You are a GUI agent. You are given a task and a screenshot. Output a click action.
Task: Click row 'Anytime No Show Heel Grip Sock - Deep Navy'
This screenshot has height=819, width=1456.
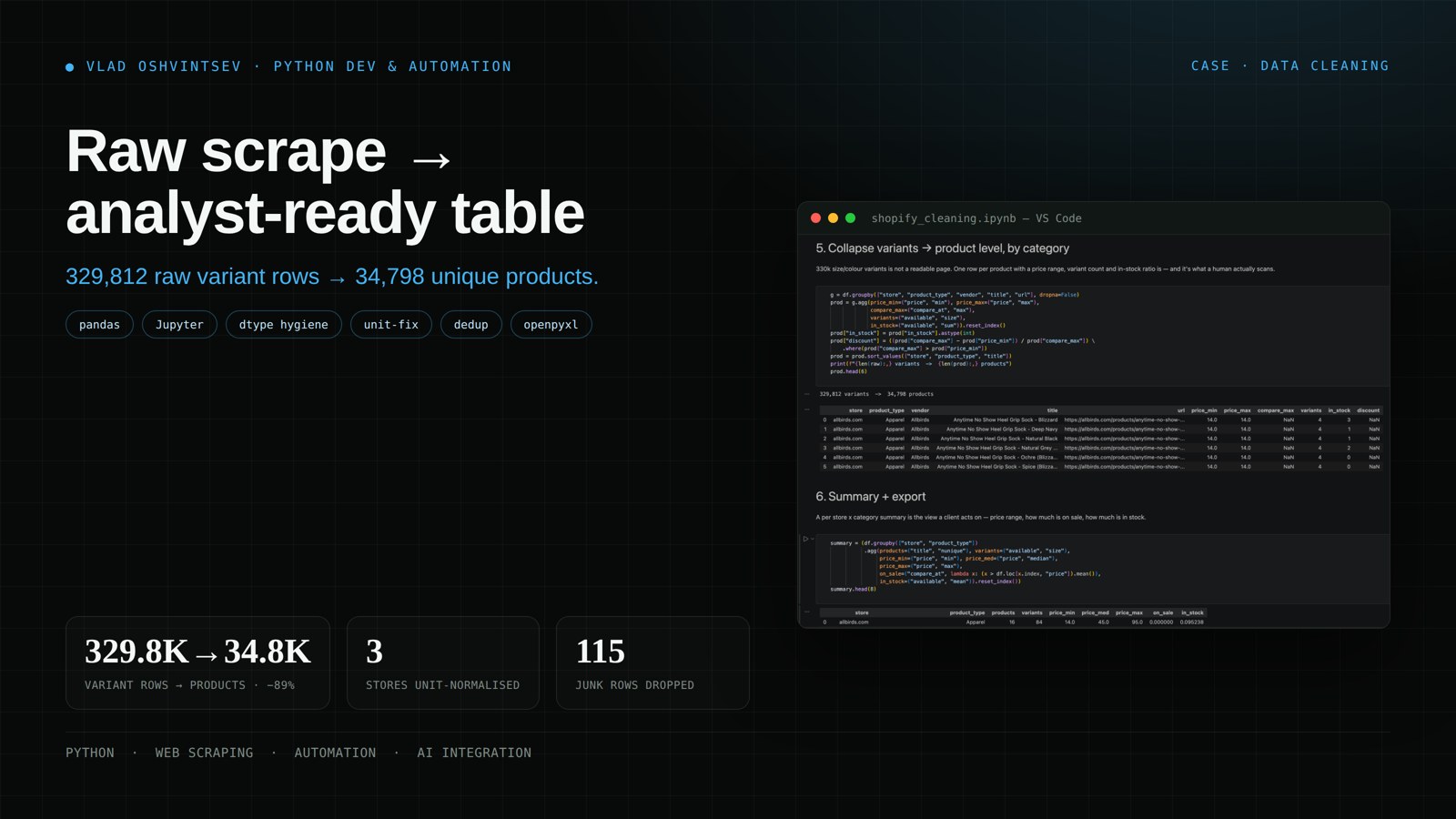coord(1101,430)
